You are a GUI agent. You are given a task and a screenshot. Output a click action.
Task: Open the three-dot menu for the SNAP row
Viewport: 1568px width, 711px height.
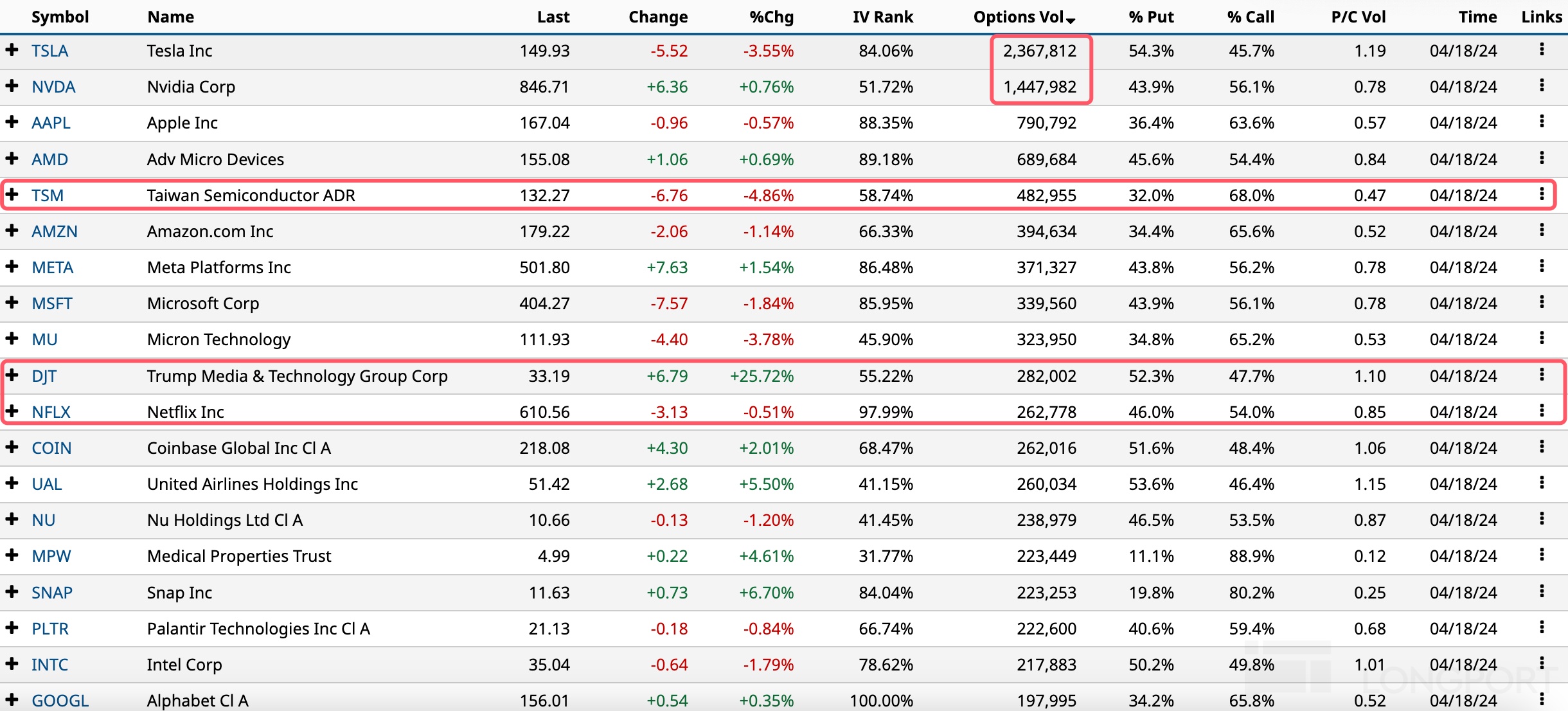pyautogui.click(x=1542, y=591)
